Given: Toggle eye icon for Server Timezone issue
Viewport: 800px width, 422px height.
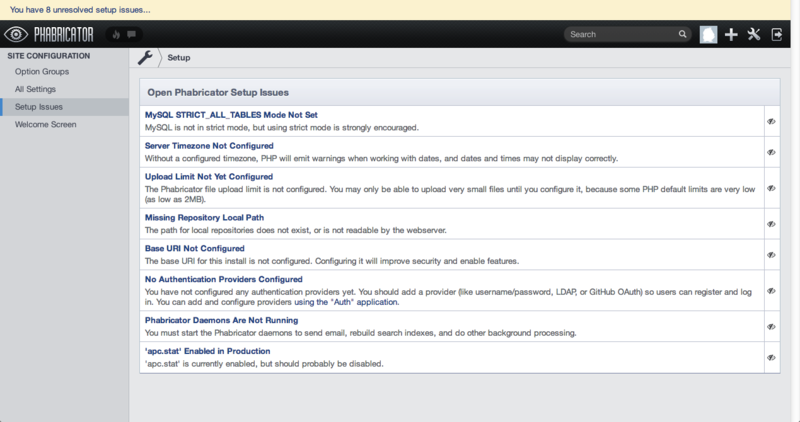Looking at the screenshot, I should [x=771, y=152].
